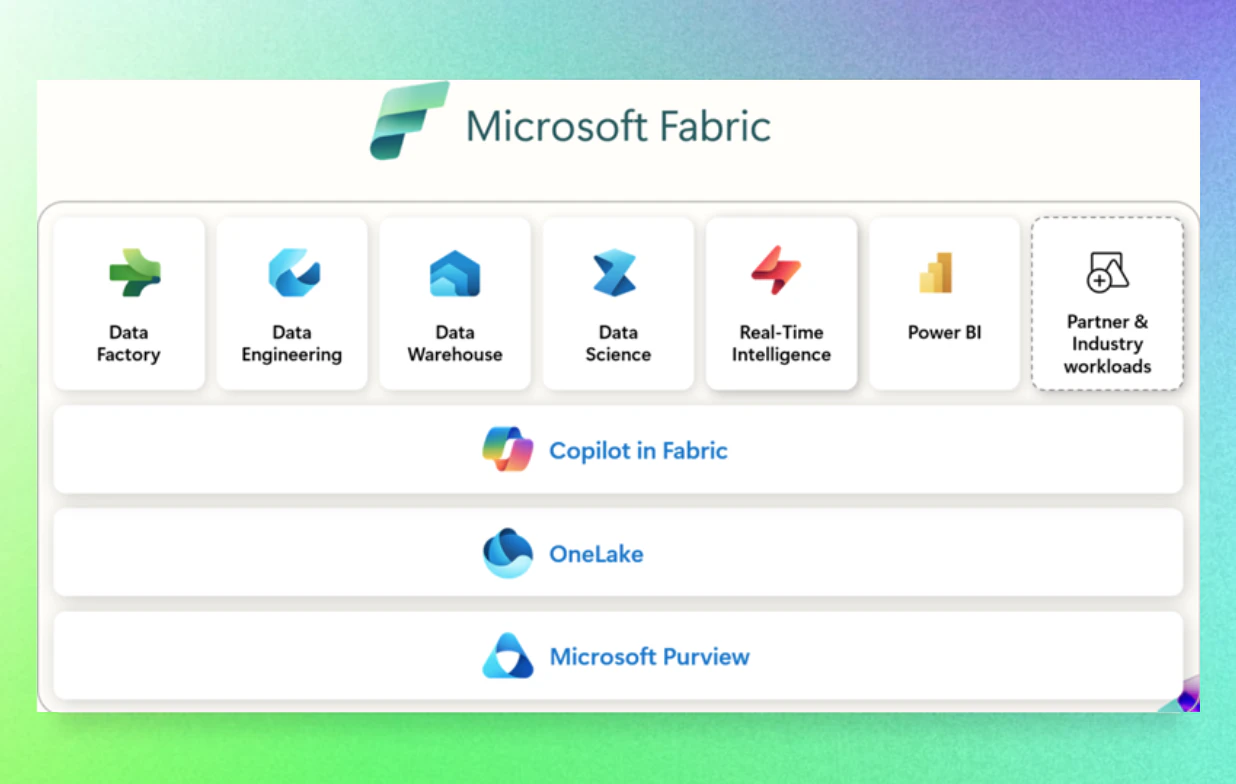Click the Real-Time Intelligence lightning icon
1236x784 pixels.
pyautogui.click(x=777, y=271)
